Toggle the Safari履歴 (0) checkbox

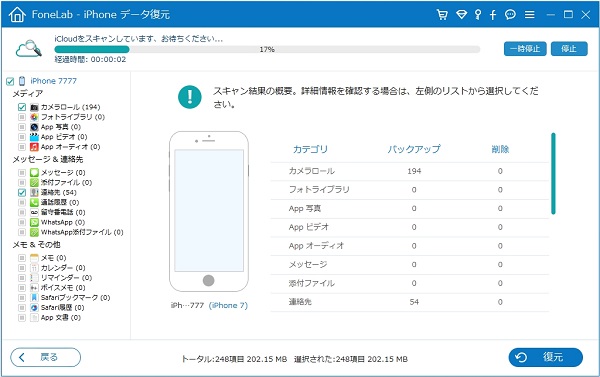[x=22, y=308]
